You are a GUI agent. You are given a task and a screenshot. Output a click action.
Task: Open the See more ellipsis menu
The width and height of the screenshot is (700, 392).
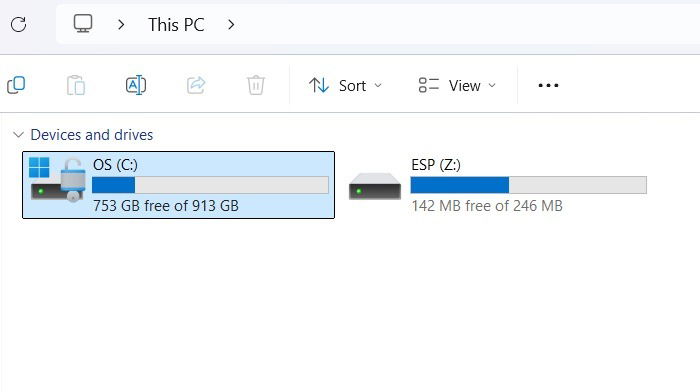(548, 85)
